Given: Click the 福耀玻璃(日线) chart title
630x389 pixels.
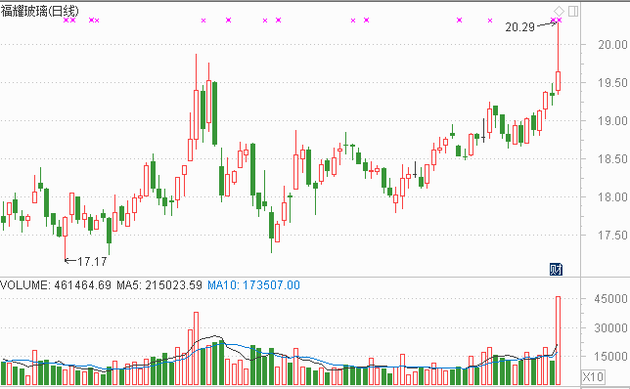Looking at the screenshot, I should coord(40,10).
